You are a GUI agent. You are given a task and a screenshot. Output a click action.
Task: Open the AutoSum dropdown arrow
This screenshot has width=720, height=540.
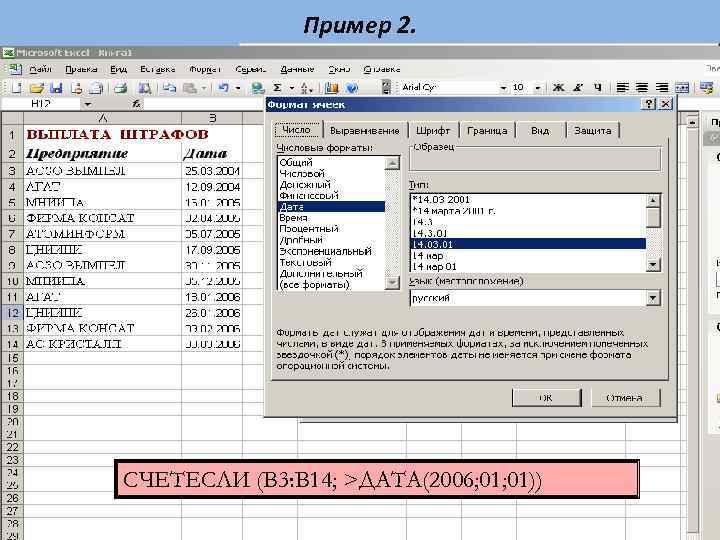[x=291, y=87]
